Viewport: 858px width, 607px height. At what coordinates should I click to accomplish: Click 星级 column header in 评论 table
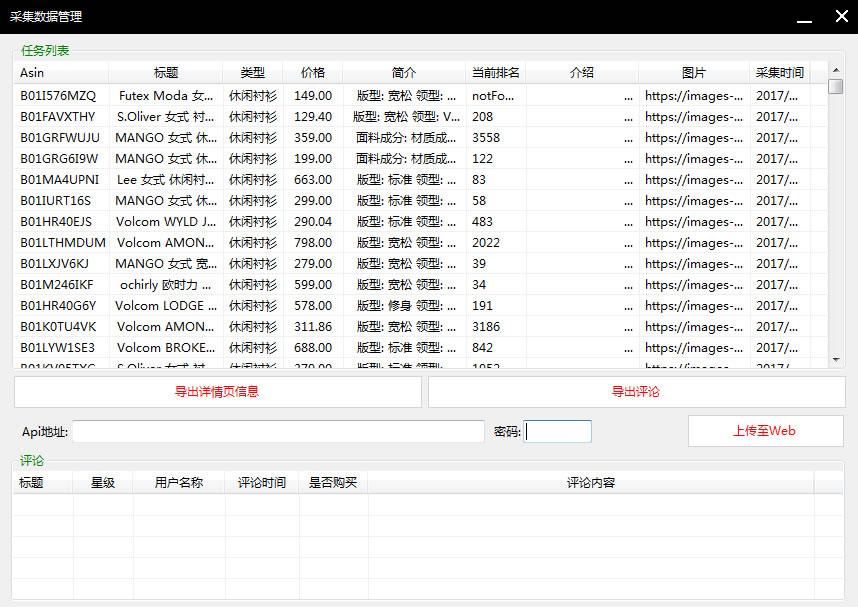pyautogui.click(x=103, y=483)
